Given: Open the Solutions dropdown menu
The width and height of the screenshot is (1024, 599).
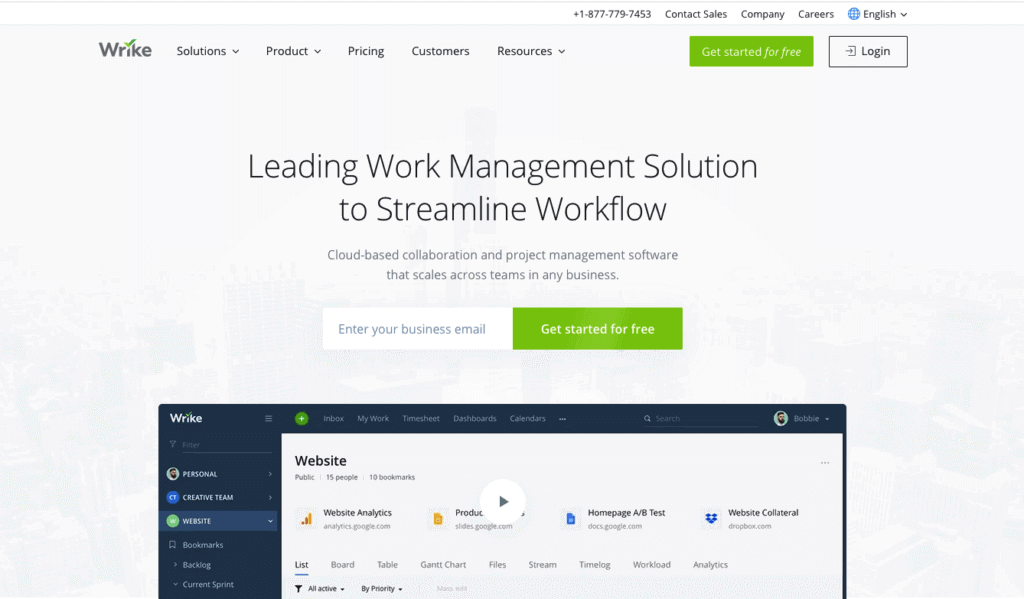Looking at the screenshot, I should (208, 51).
